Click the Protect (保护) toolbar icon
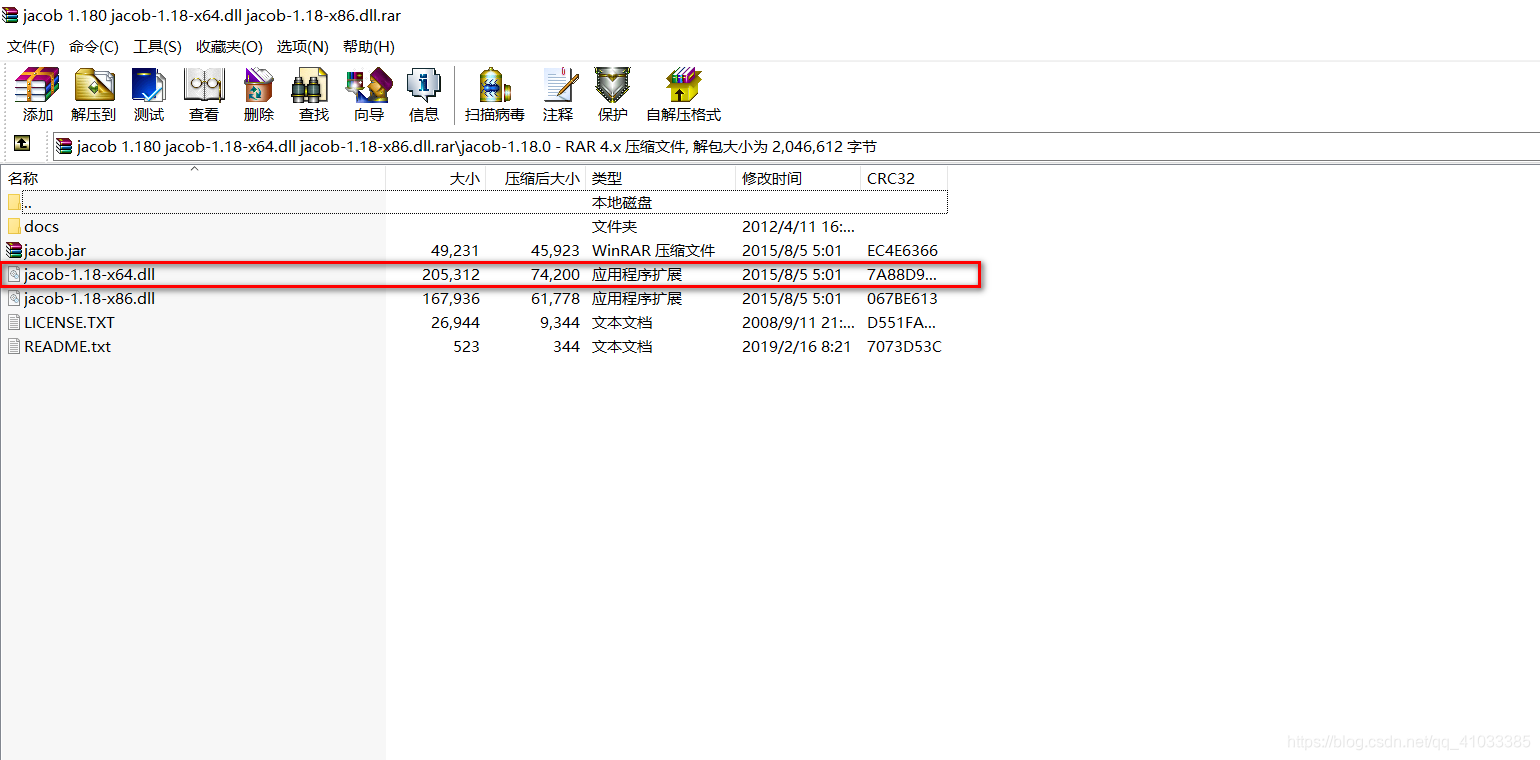 613,86
